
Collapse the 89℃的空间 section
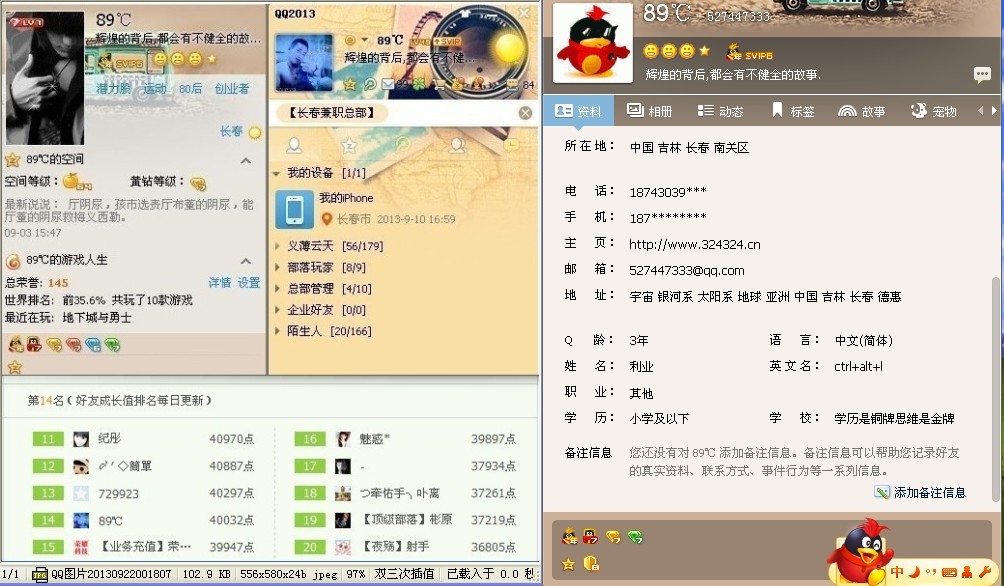(x=246, y=160)
